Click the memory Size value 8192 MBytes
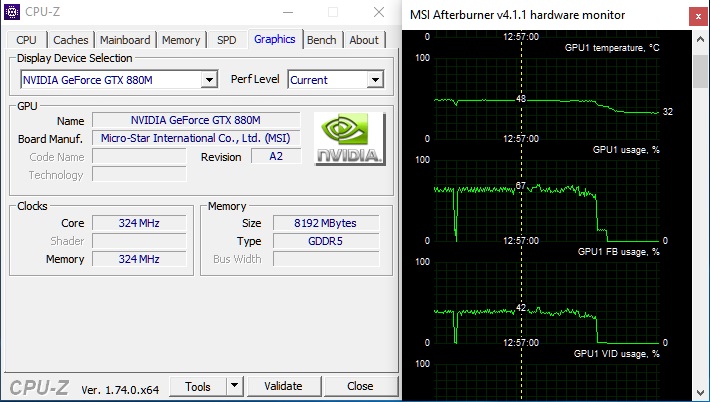Viewport: 711px width, 402px height. pyautogui.click(x=326, y=223)
